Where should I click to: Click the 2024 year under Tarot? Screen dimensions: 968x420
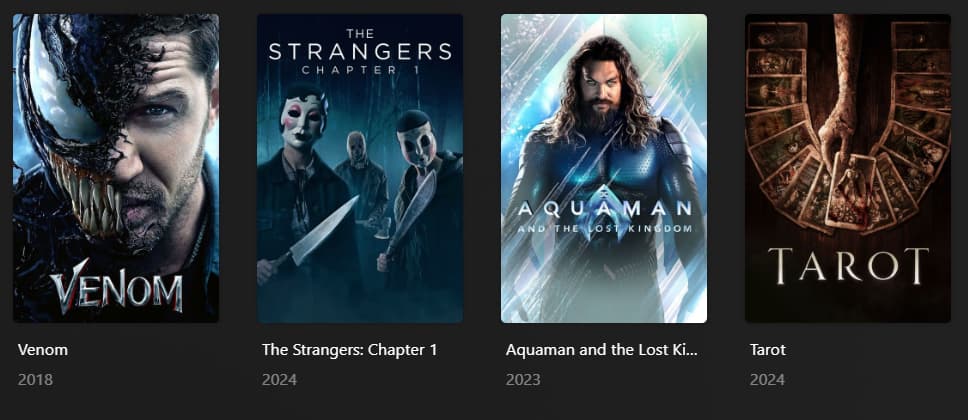pos(767,379)
